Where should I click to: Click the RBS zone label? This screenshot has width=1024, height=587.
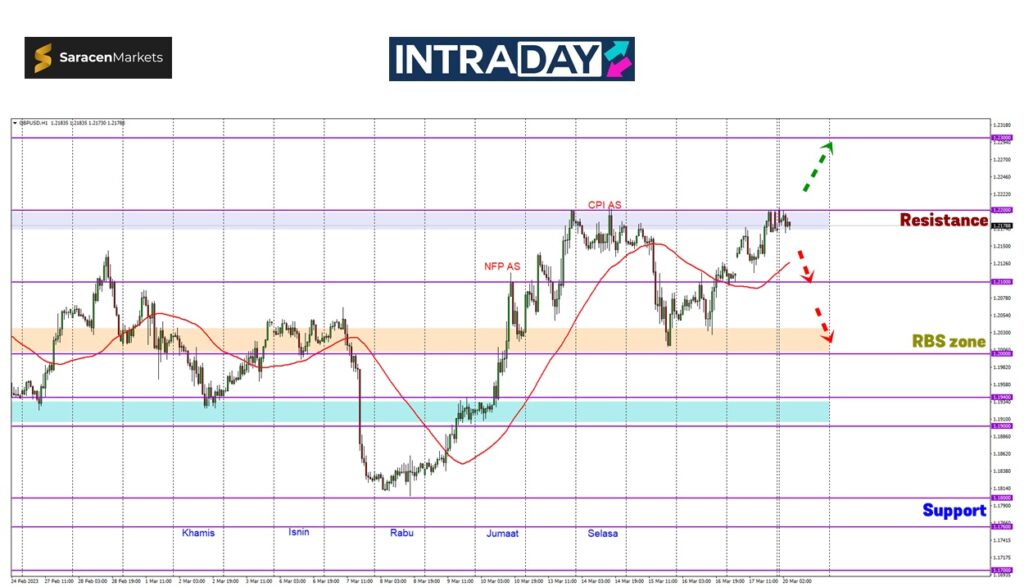coord(949,341)
